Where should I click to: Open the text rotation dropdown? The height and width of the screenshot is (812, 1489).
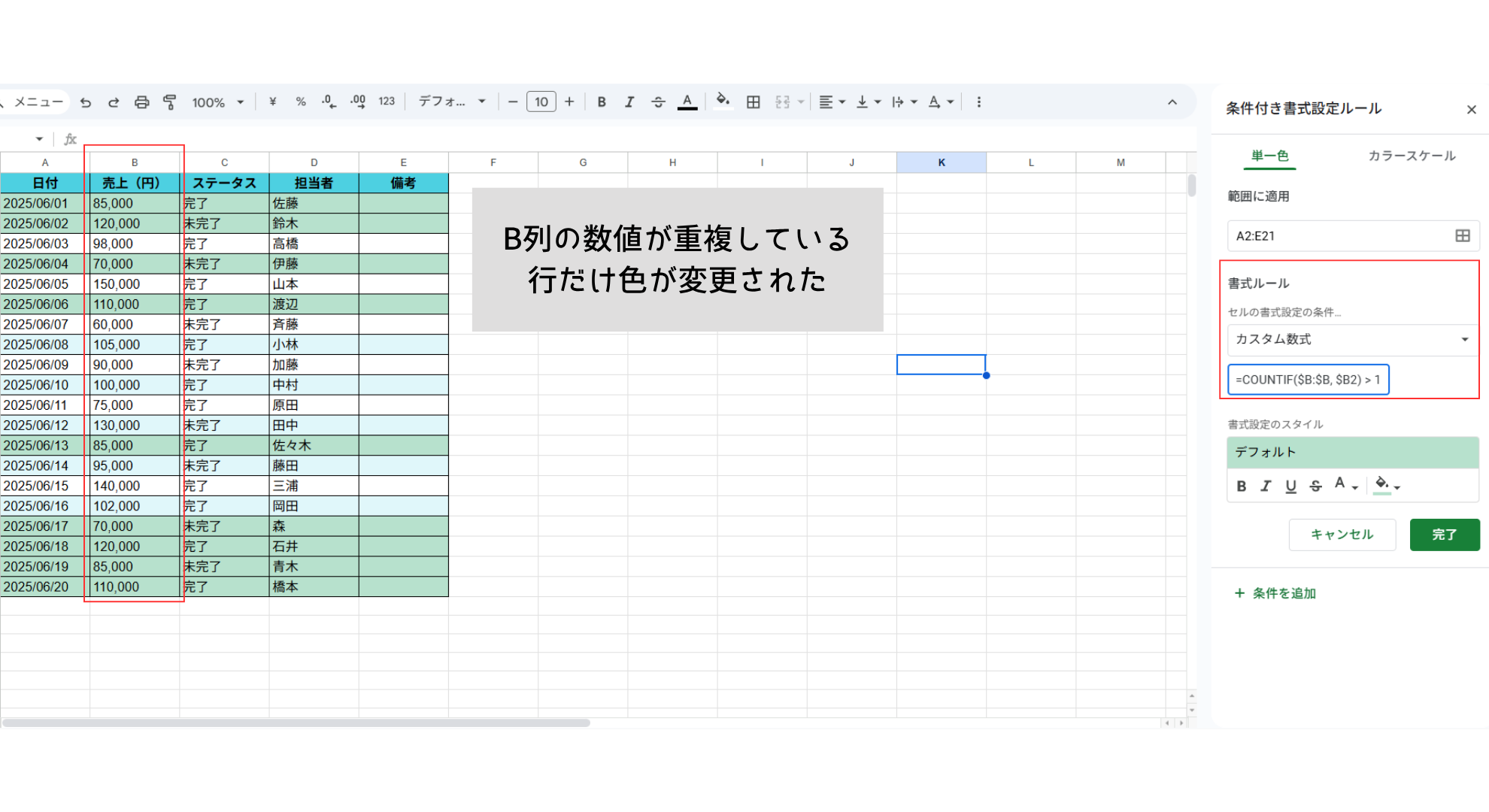coord(941,101)
